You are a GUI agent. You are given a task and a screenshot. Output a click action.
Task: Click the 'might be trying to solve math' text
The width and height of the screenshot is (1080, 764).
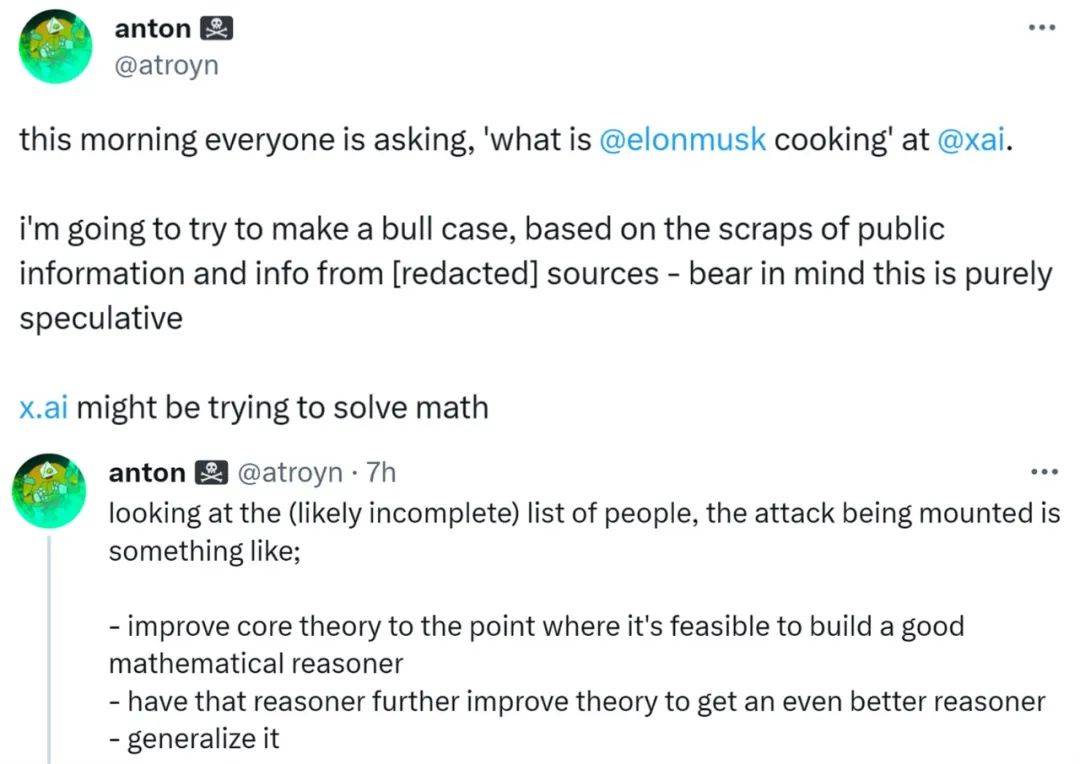(282, 408)
